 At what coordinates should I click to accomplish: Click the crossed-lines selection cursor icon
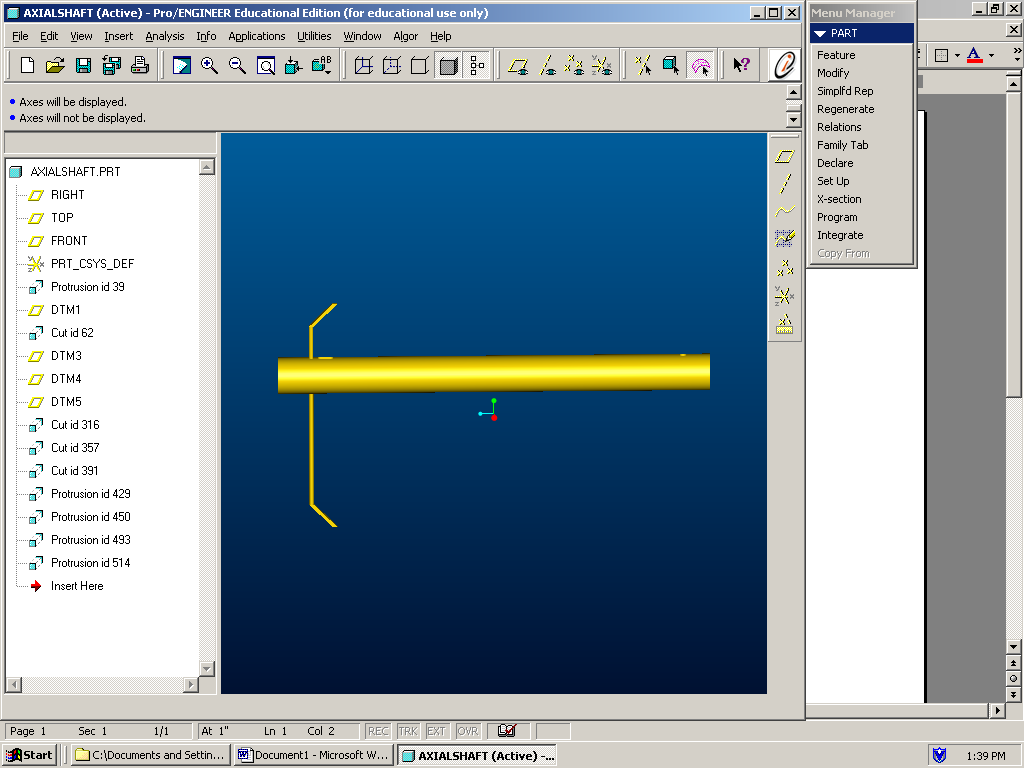pos(643,65)
